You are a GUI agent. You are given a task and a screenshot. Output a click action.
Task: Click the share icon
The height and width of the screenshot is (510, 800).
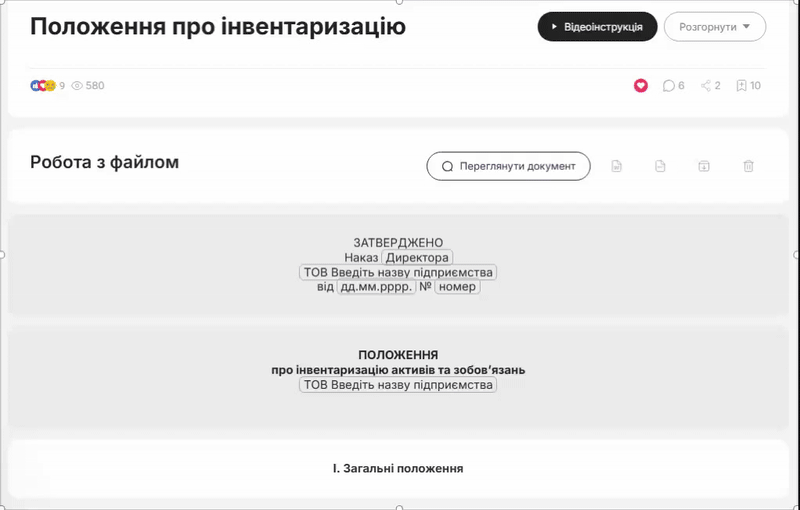(706, 86)
